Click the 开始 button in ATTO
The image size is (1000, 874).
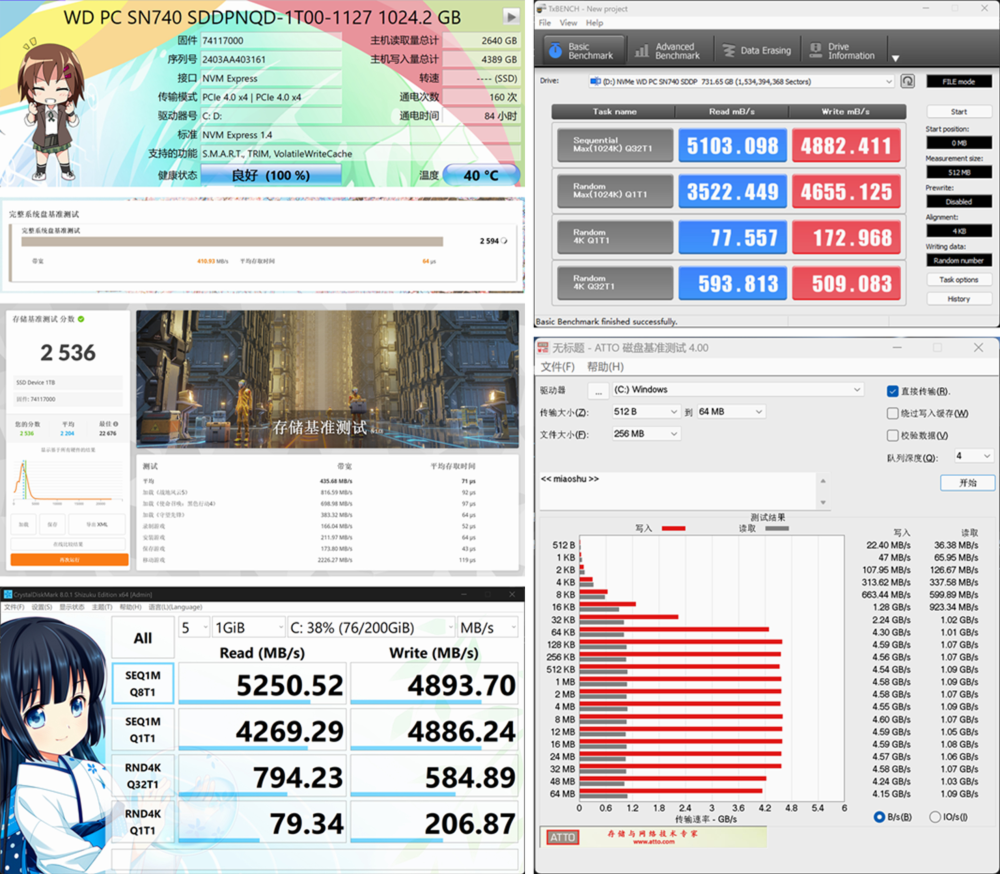click(967, 483)
